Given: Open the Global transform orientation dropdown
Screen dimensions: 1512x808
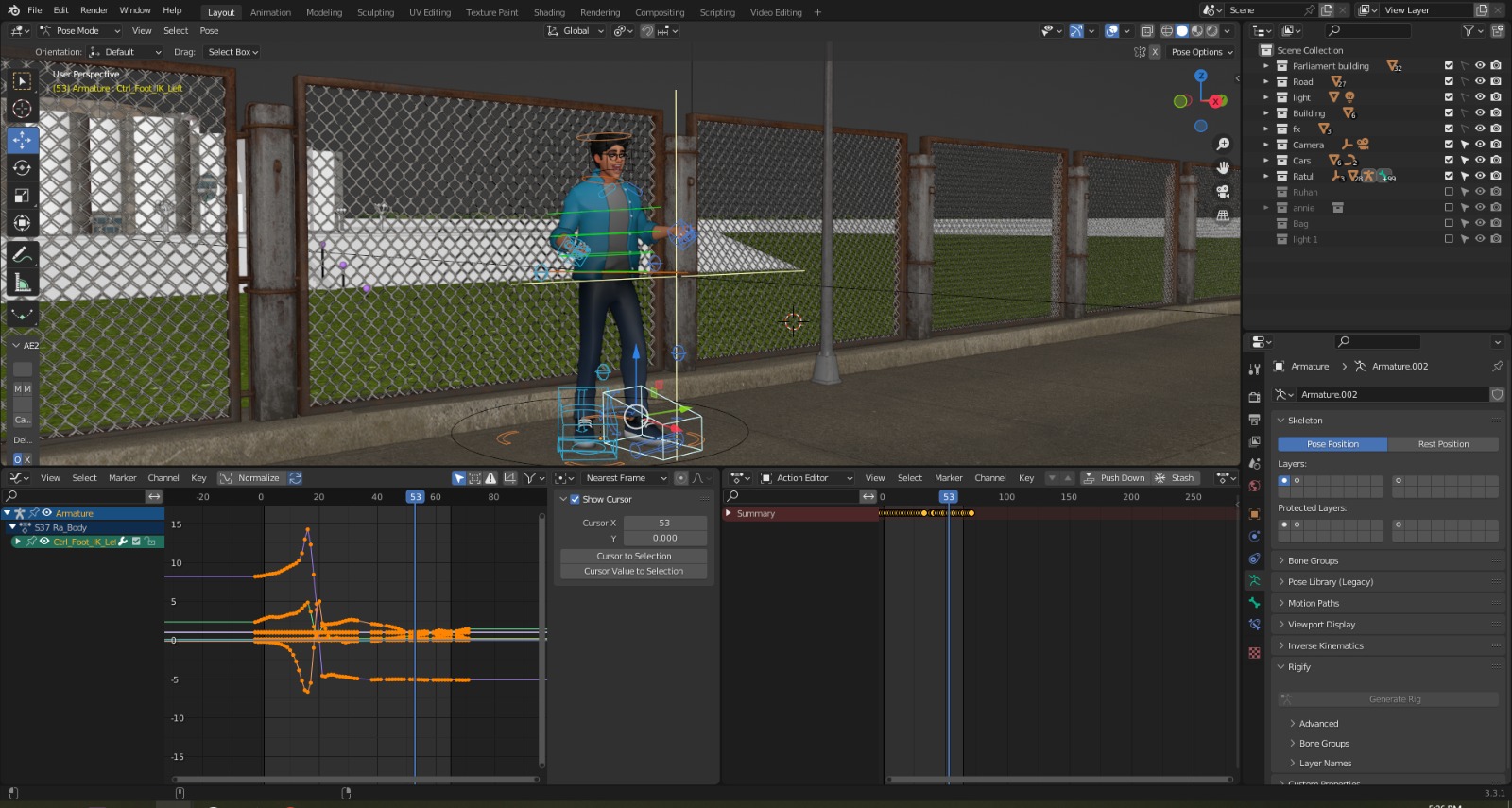Looking at the screenshot, I should click(x=576, y=31).
